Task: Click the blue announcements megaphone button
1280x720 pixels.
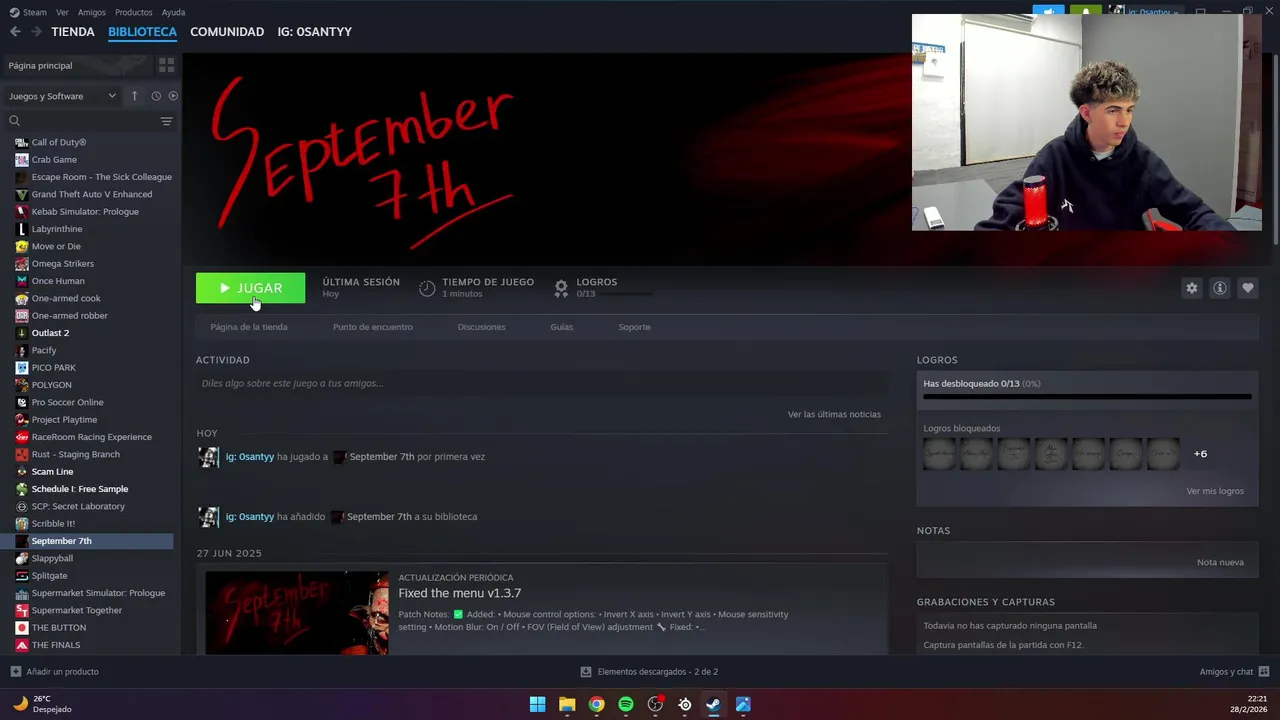Action: [1049, 12]
